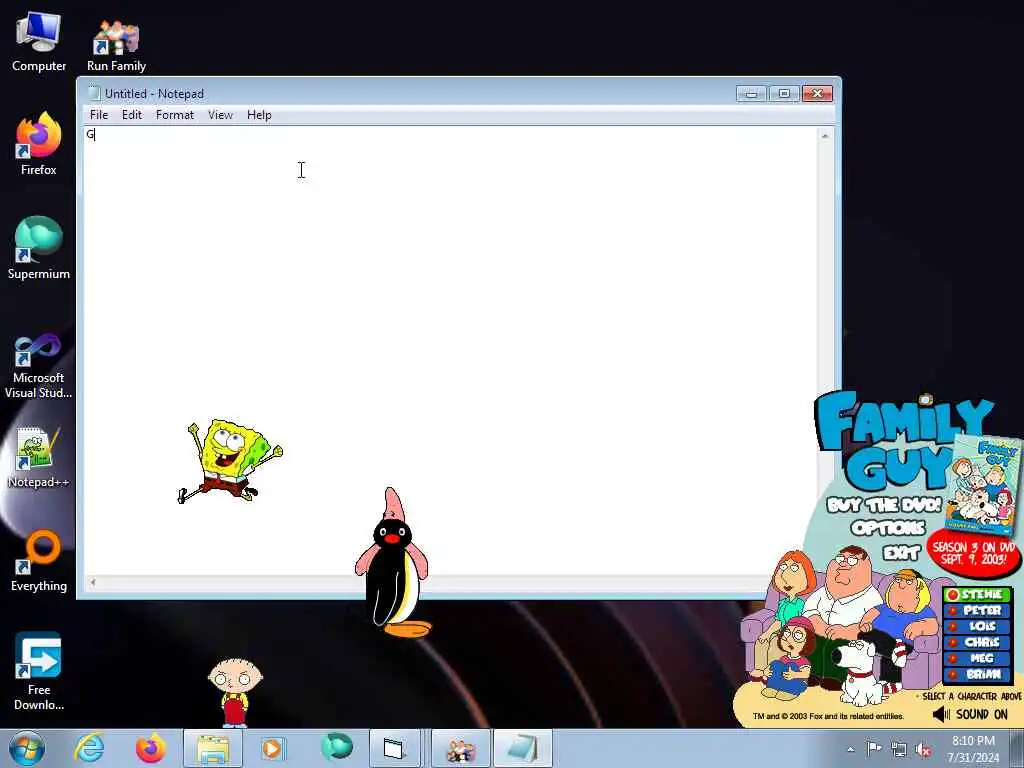Image resolution: width=1024 pixels, height=768 pixels.
Task: Open the Format menu in Notepad
Action: point(175,115)
